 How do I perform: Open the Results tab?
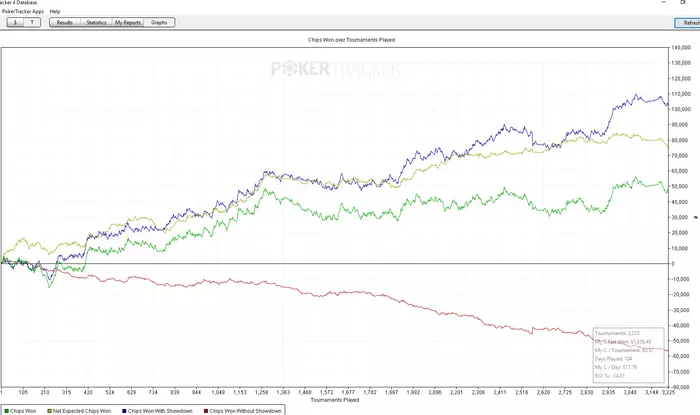point(65,22)
